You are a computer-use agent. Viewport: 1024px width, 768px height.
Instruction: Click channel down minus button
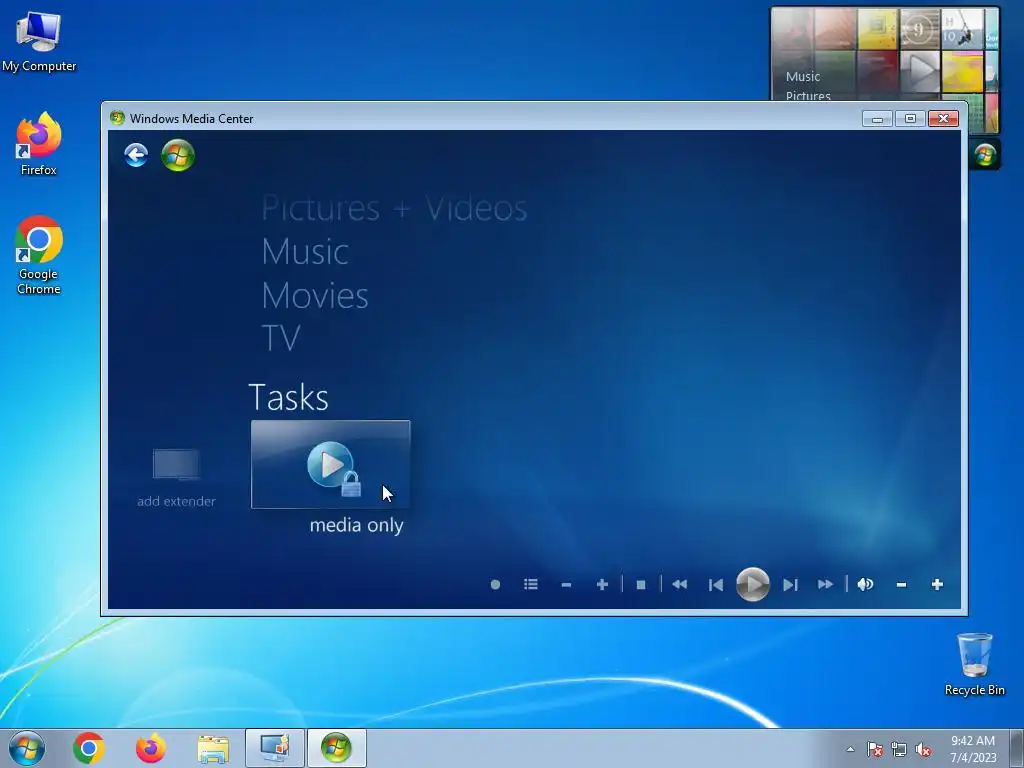pyautogui.click(x=566, y=584)
